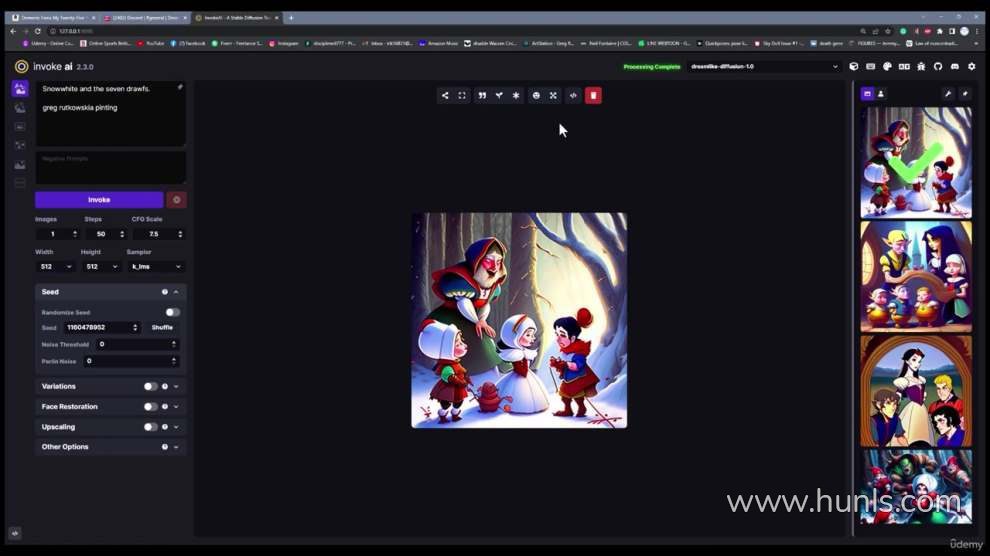Enable the Variations switch
The height and width of the screenshot is (556, 990).
click(150, 386)
